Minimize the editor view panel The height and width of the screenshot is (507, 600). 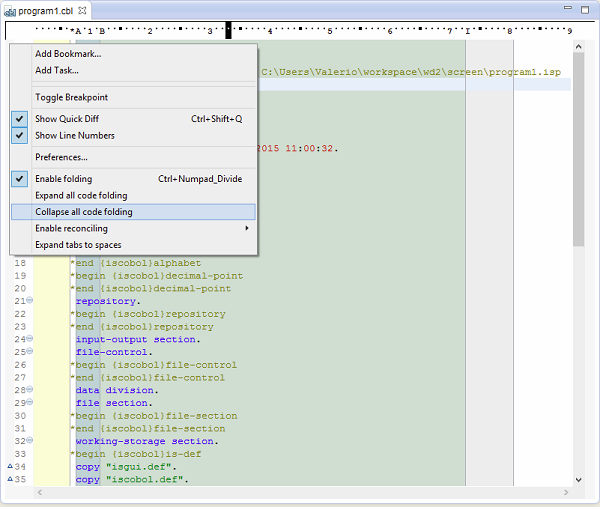[x=567, y=9]
